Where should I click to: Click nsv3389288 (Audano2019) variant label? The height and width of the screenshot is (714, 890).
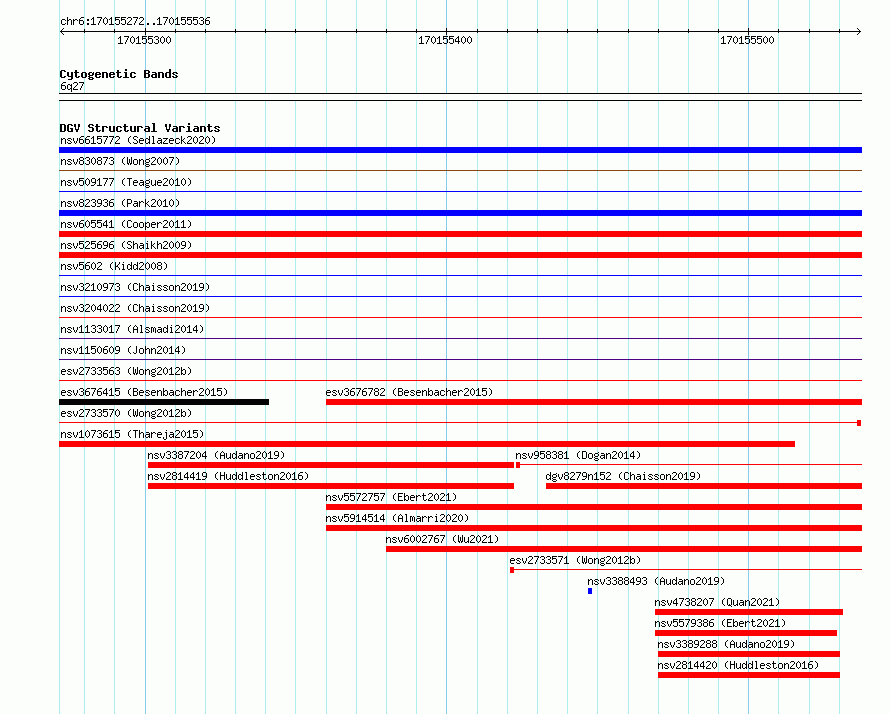pyautogui.click(x=726, y=644)
